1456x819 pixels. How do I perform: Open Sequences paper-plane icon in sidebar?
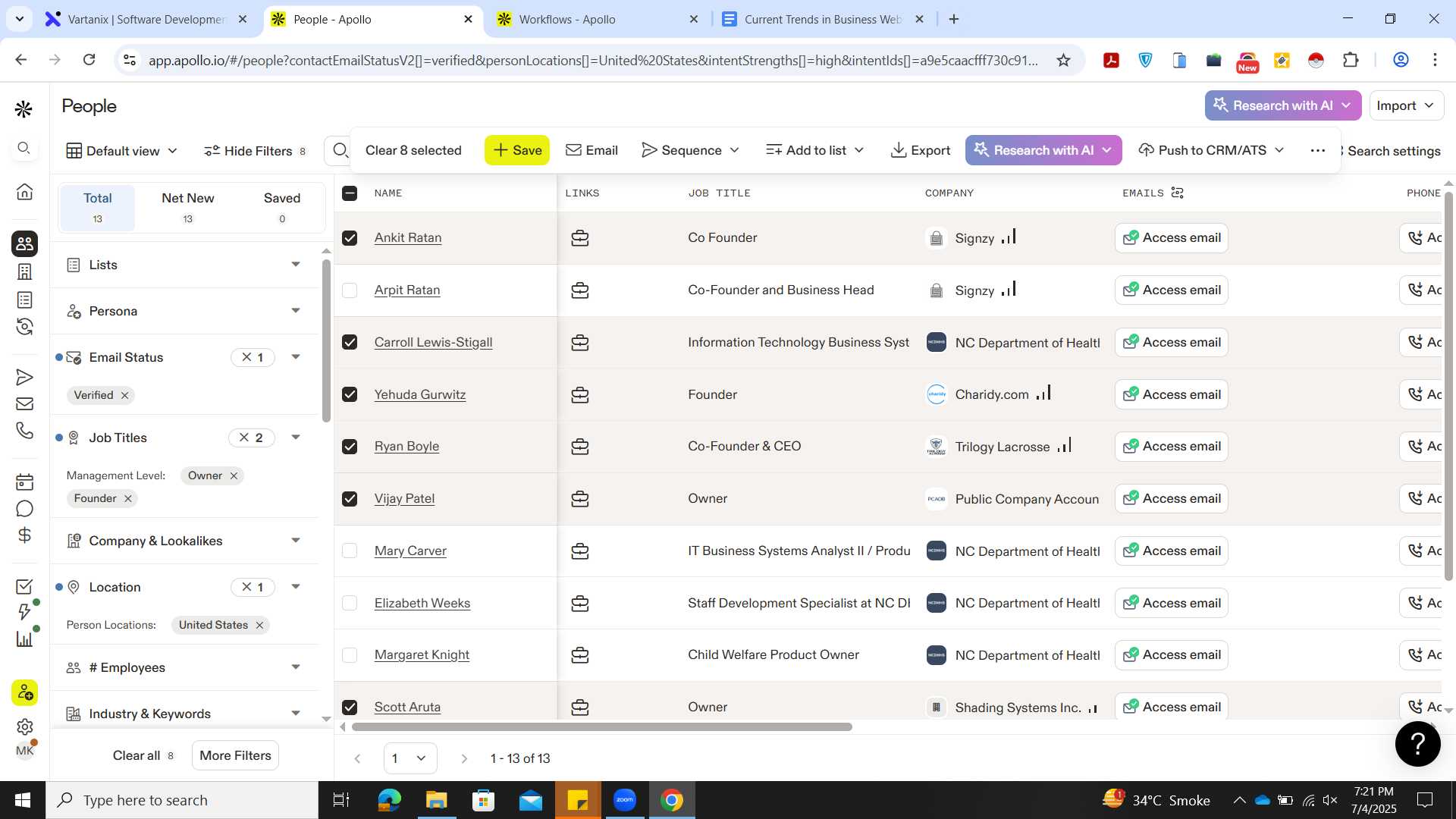click(24, 377)
